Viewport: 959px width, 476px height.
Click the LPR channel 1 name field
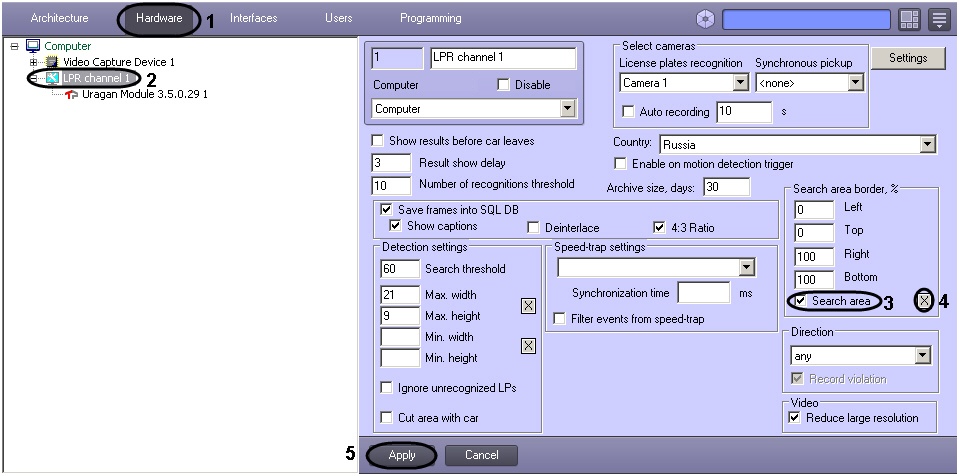pyautogui.click(x=503, y=58)
